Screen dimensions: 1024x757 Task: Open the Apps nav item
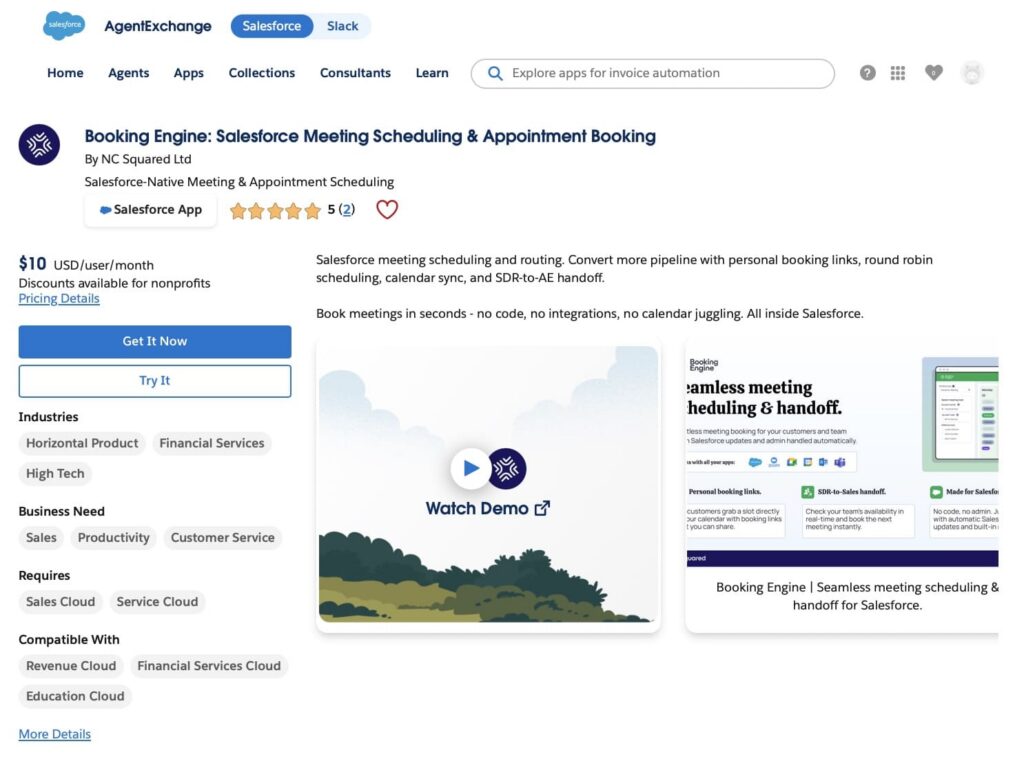189,73
